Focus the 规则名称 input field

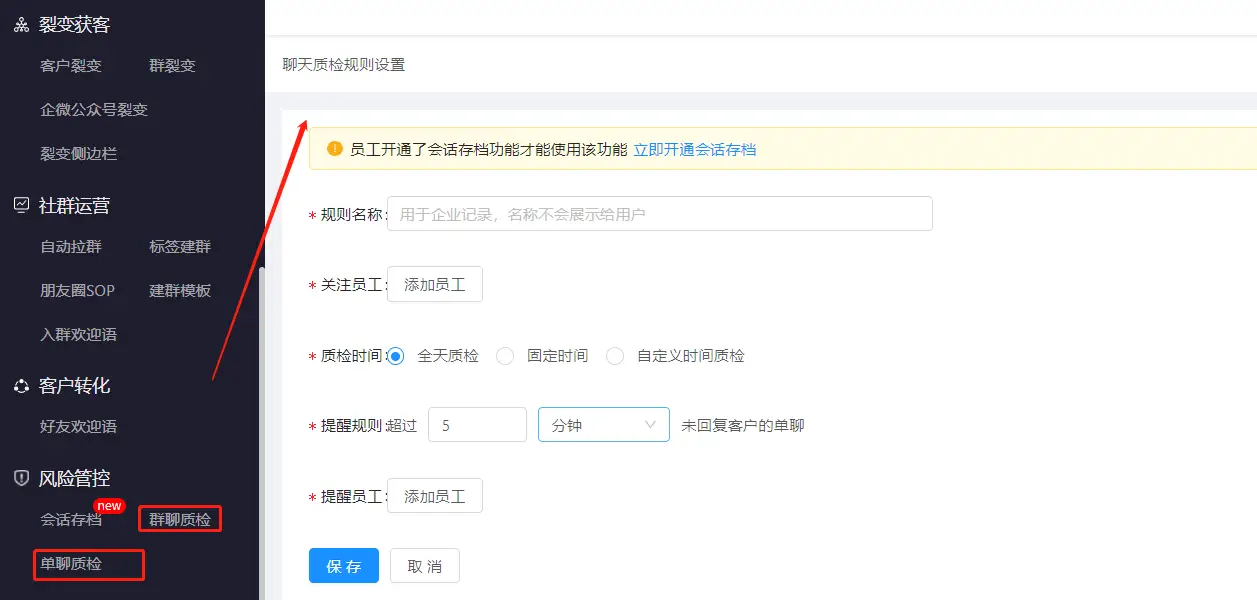tap(660, 214)
